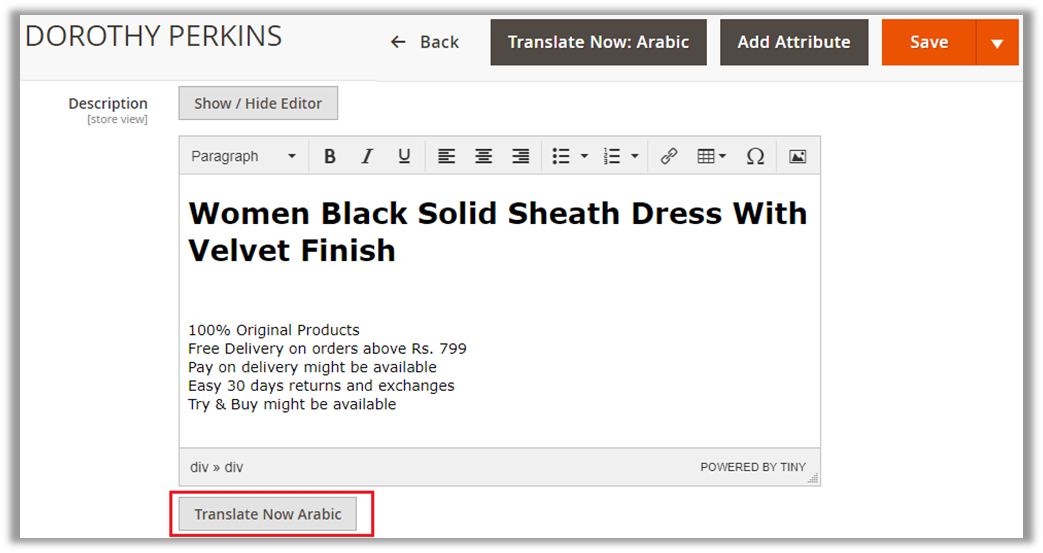This screenshot has height=553, width=1043.
Task: Open the table insert dropdown
Action: point(711,156)
